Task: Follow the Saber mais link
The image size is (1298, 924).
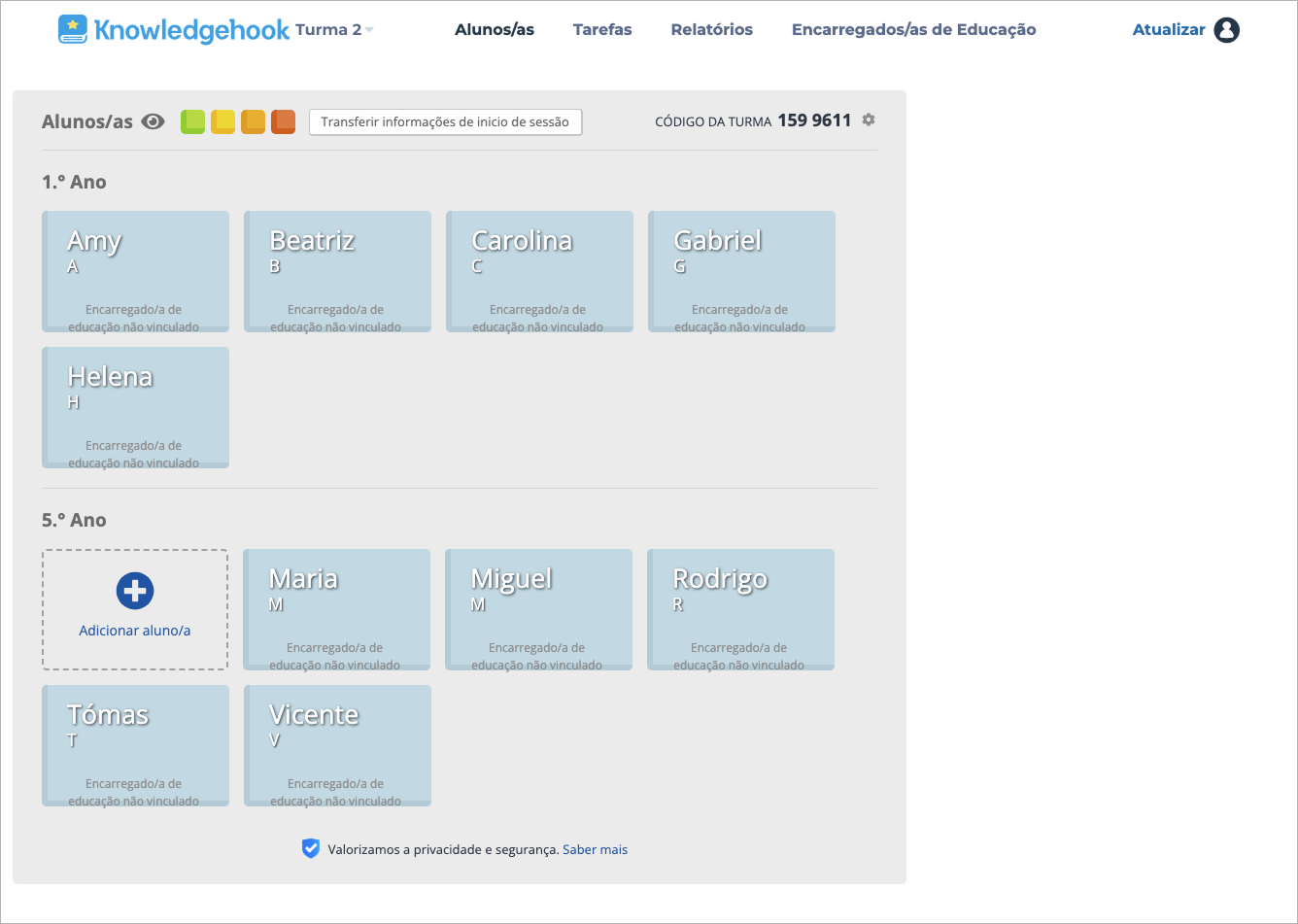Action: click(596, 850)
